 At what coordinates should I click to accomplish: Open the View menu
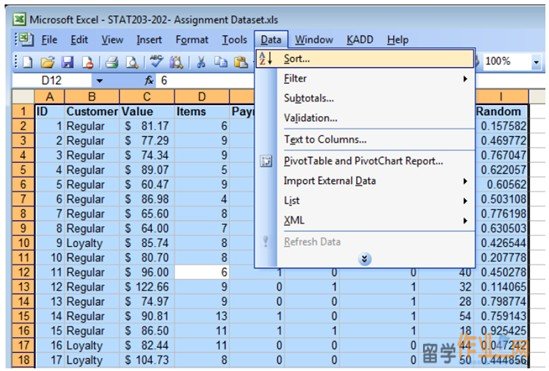coord(112,40)
